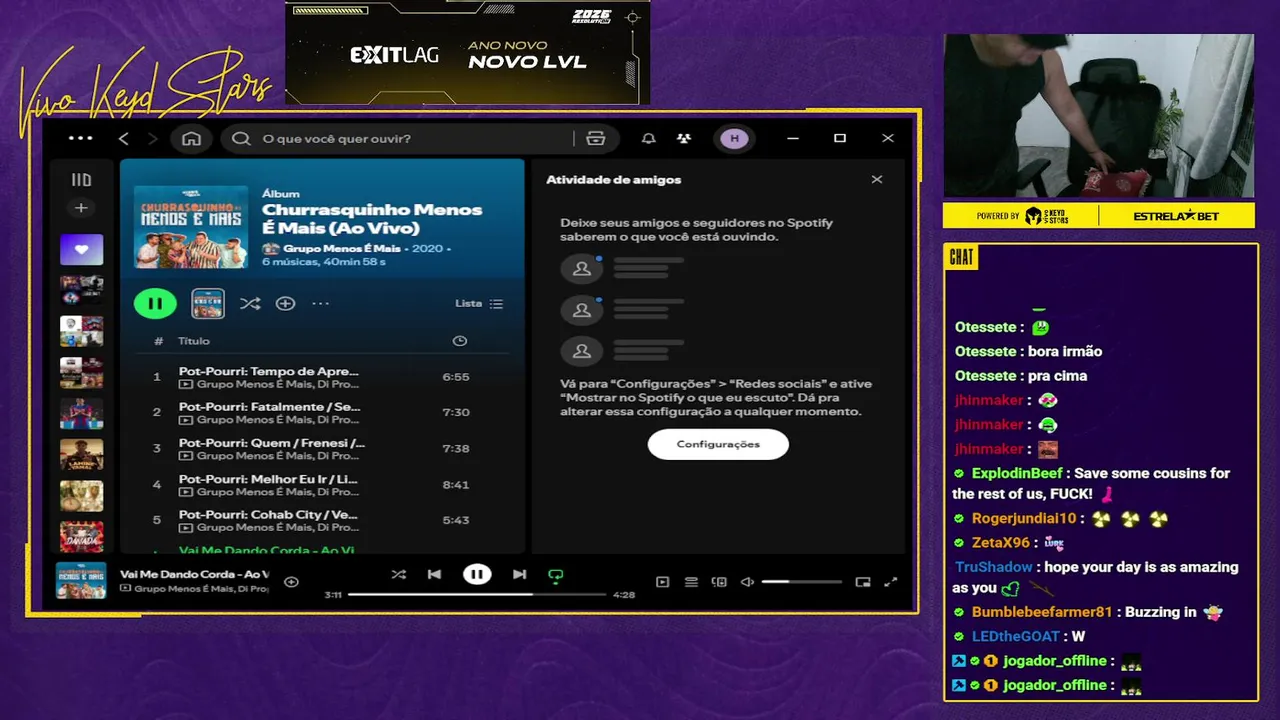Mute with the speaker icon
This screenshot has width=1280, height=720.
point(747,582)
